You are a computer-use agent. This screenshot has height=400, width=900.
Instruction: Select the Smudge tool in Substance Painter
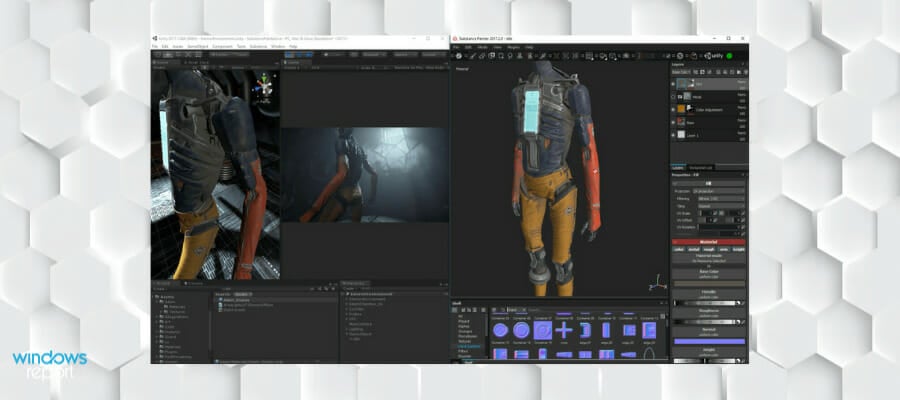[510, 56]
